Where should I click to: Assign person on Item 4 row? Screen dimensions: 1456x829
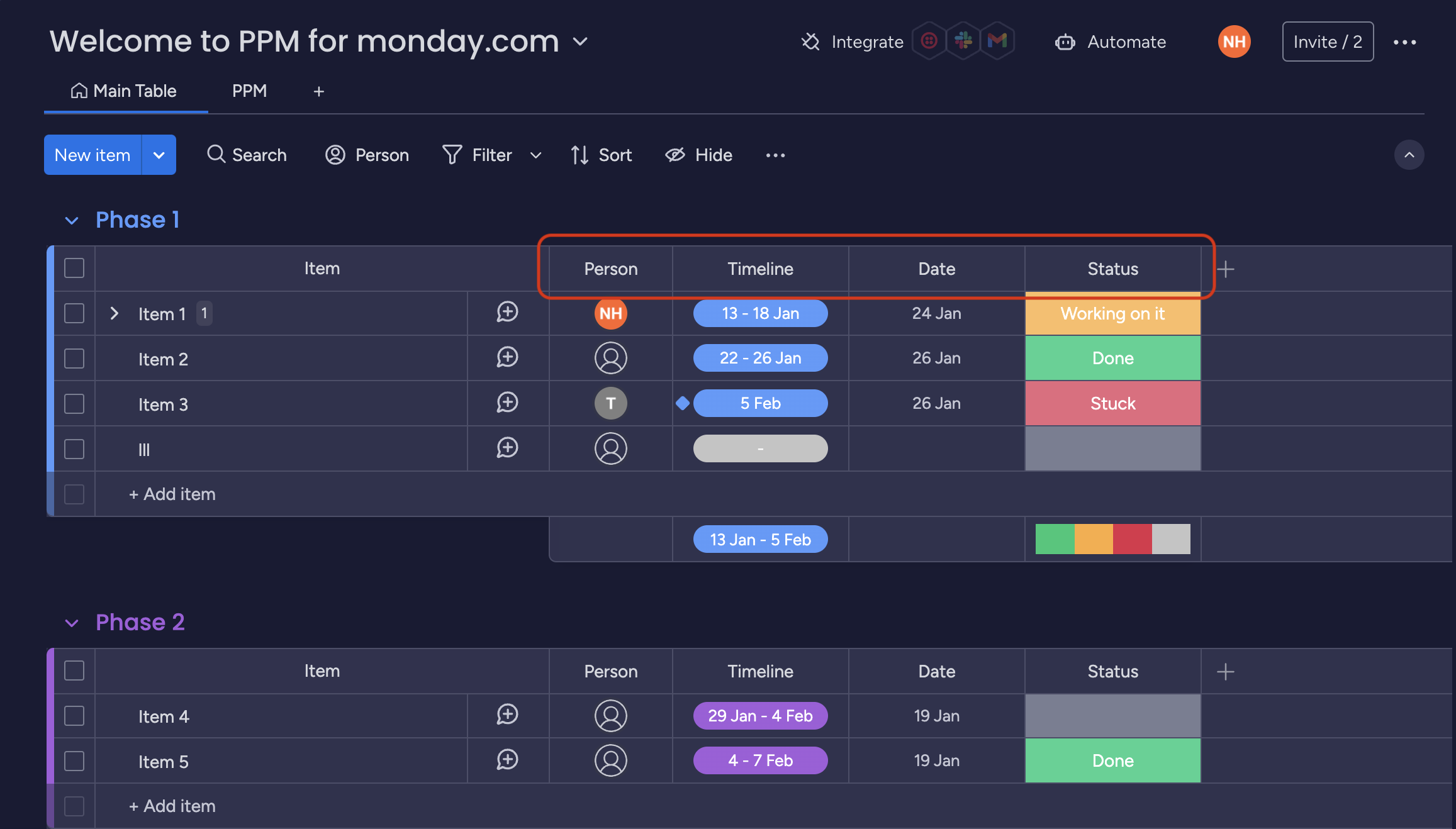610,716
